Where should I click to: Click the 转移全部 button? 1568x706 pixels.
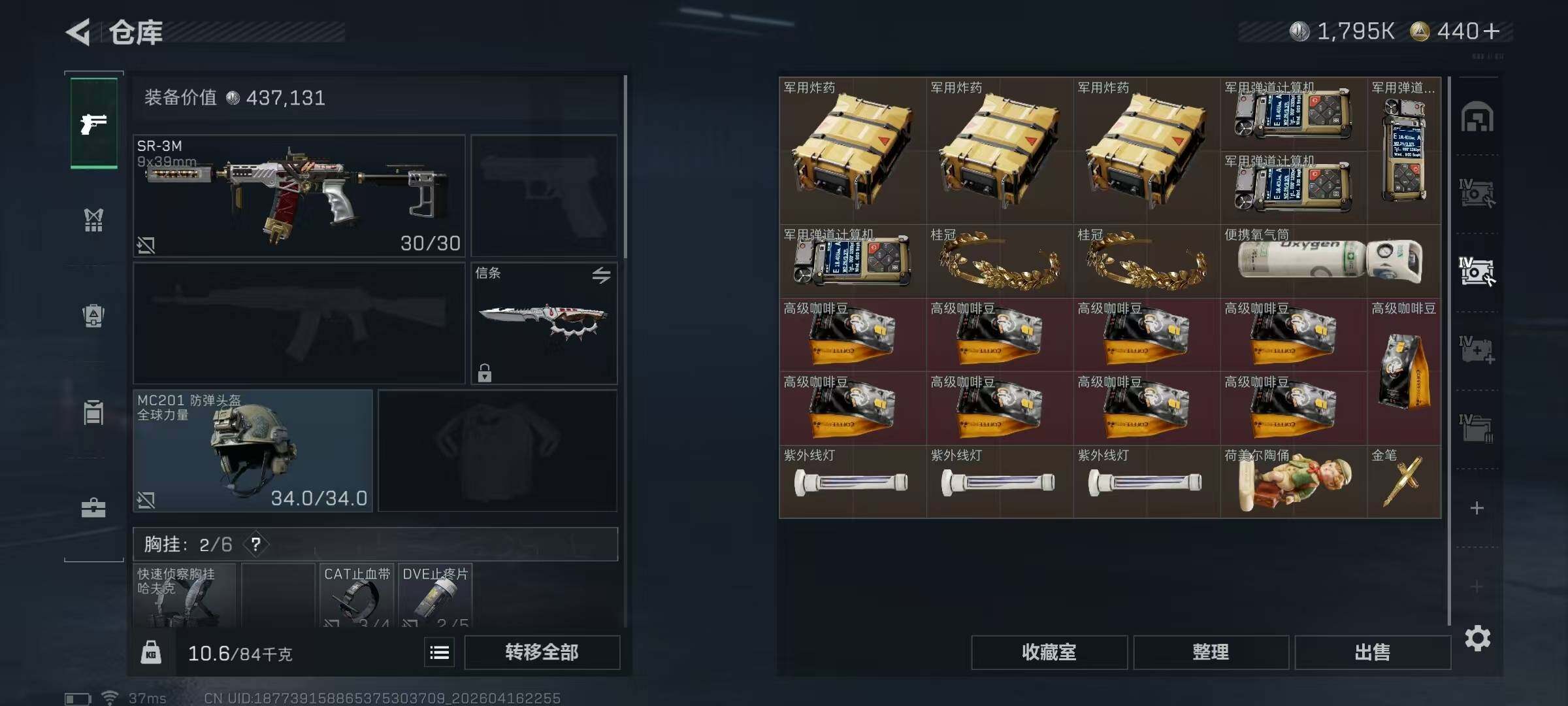[x=542, y=652]
